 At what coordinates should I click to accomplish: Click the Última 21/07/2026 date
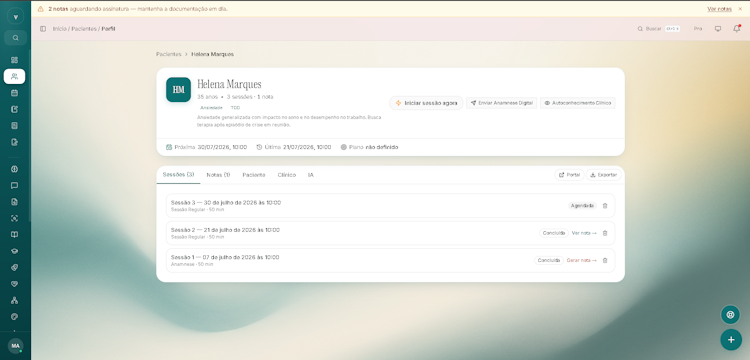coord(294,147)
